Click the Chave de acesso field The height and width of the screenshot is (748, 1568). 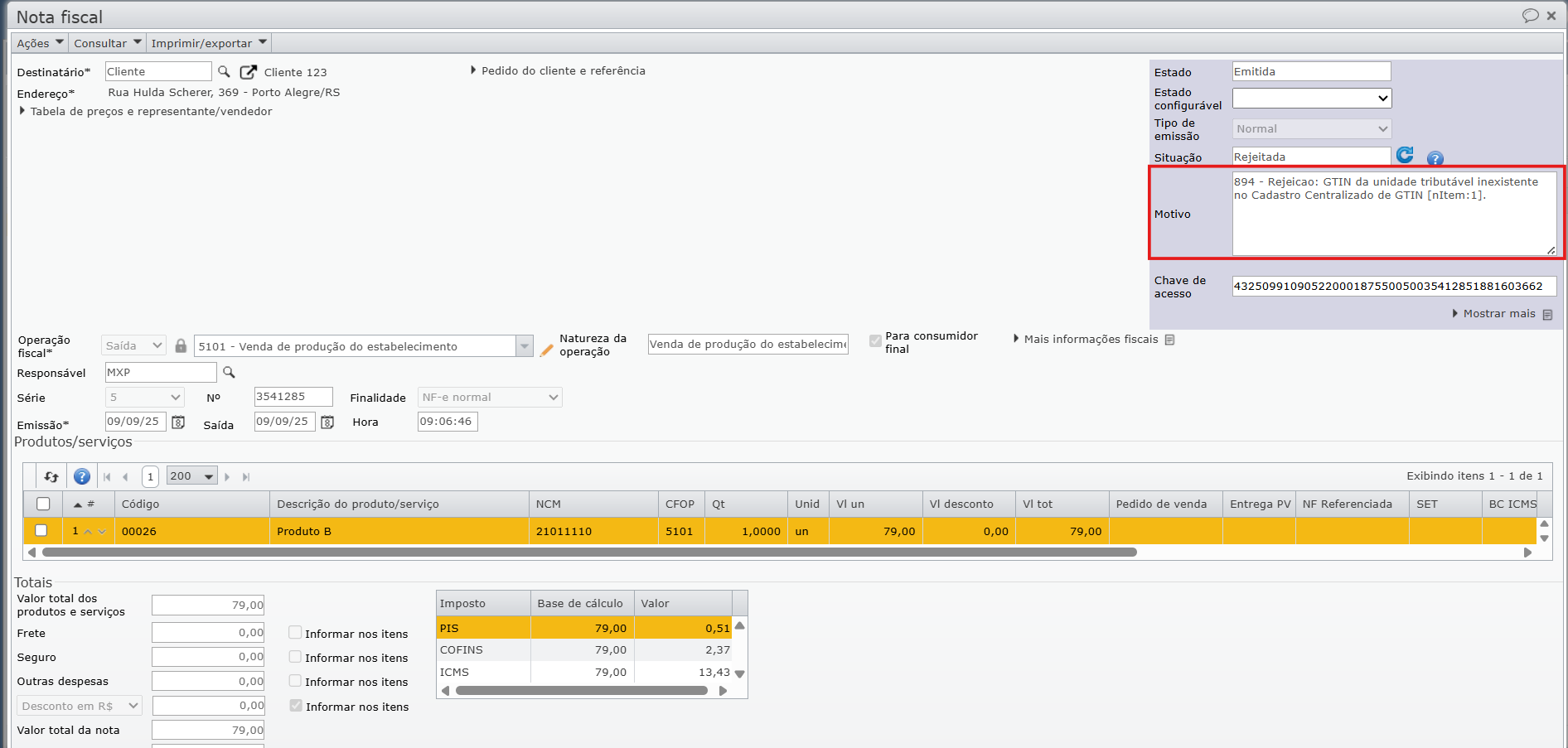[1394, 287]
